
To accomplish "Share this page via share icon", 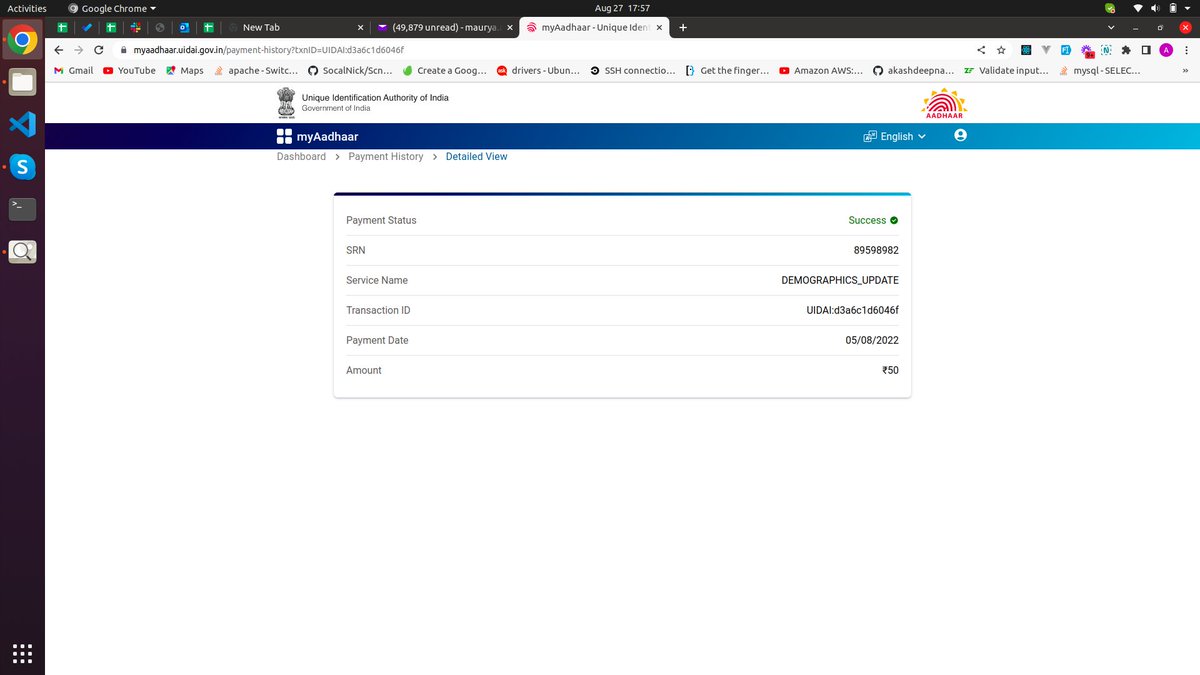I will tap(980, 49).
